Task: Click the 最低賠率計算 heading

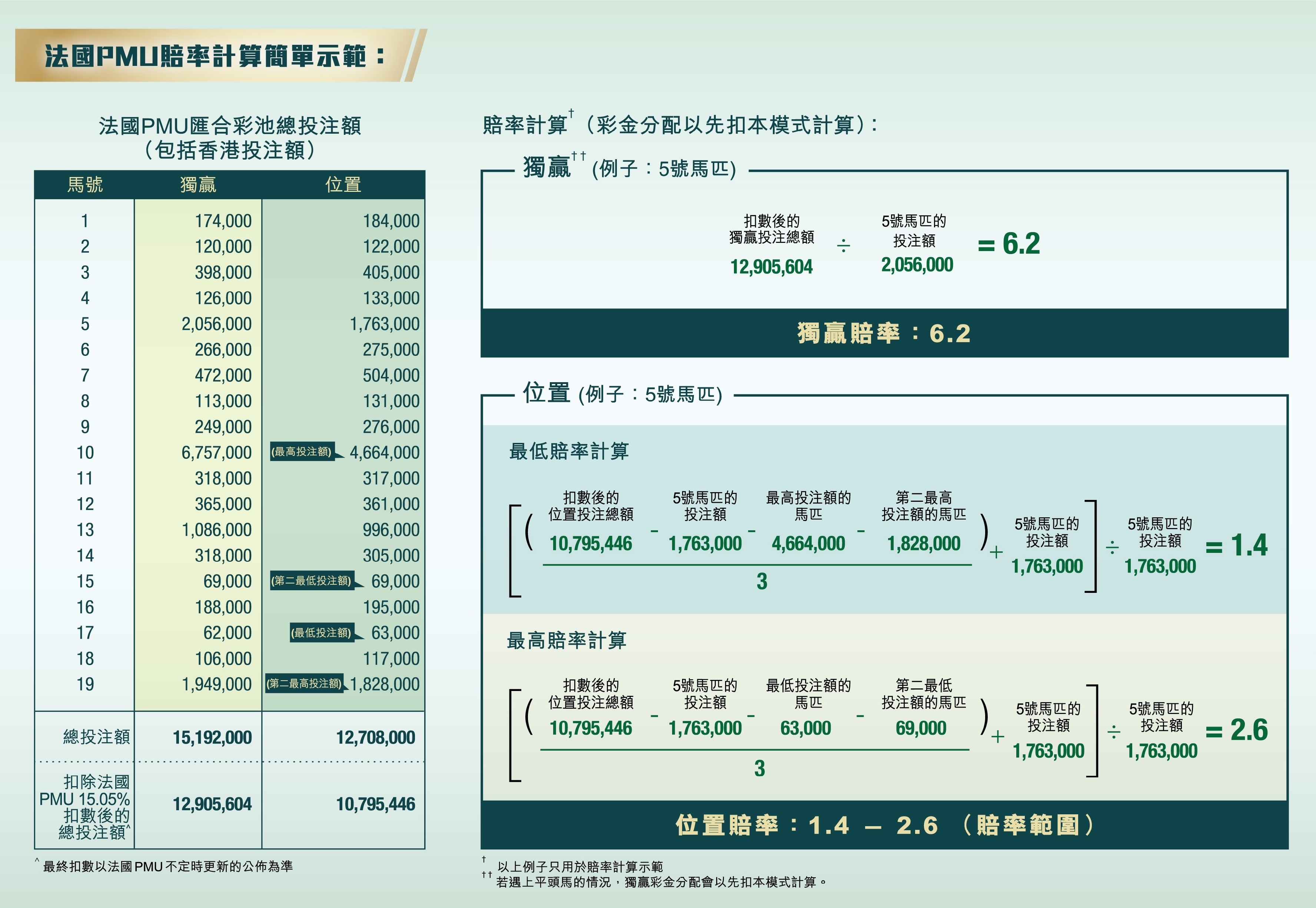Action: (x=569, y=451)
